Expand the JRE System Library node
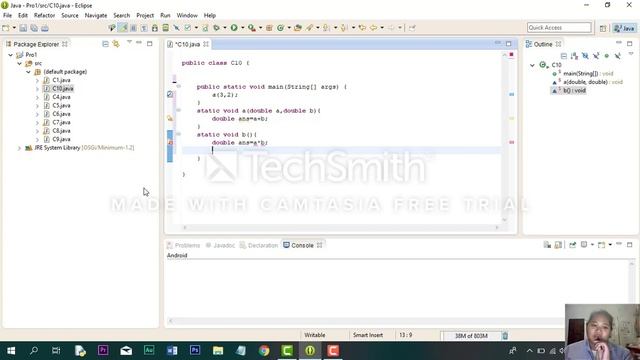This screenshot has width=640, height=360. coord(19,148)
